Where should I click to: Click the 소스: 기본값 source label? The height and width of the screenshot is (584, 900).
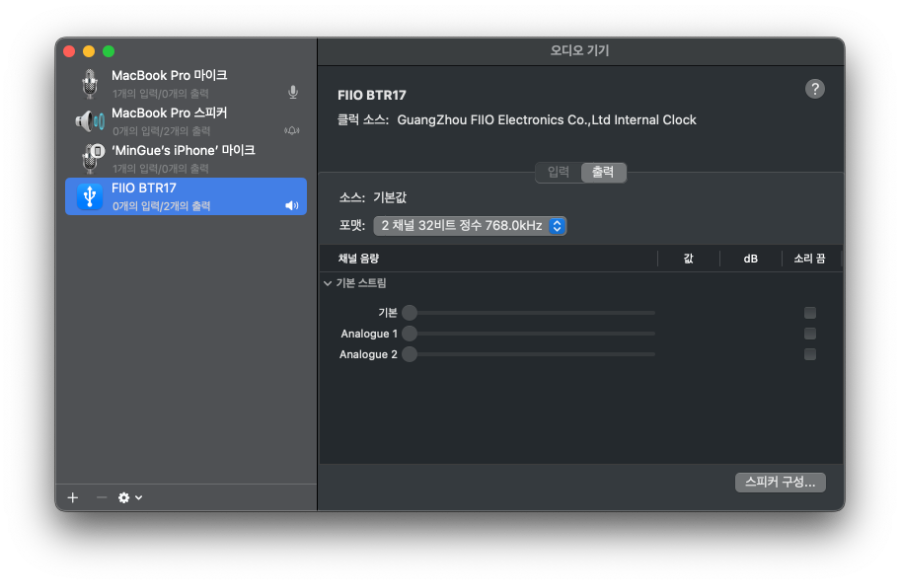tap(373, 198)
